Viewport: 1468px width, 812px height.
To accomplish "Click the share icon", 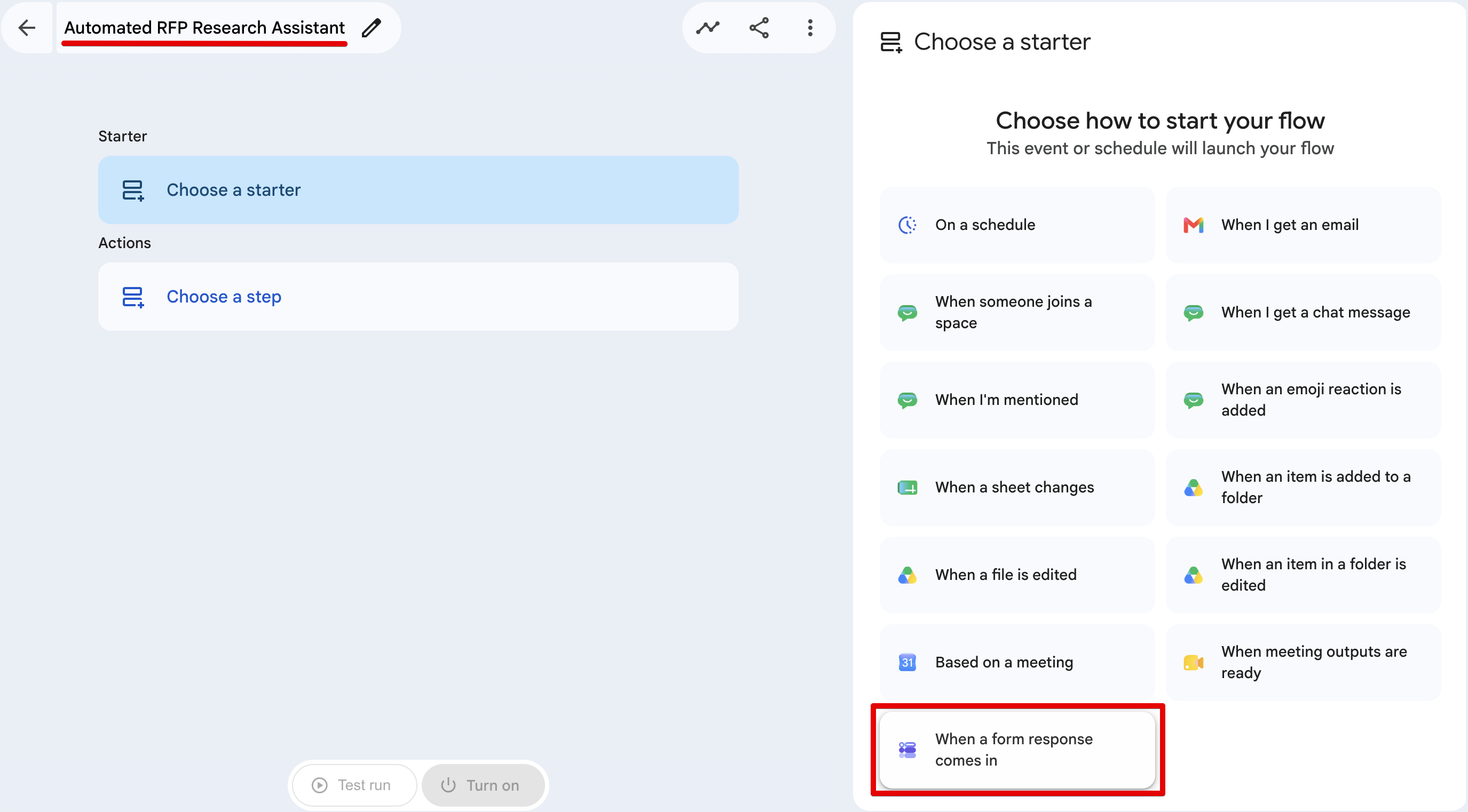I will (759, 27).
